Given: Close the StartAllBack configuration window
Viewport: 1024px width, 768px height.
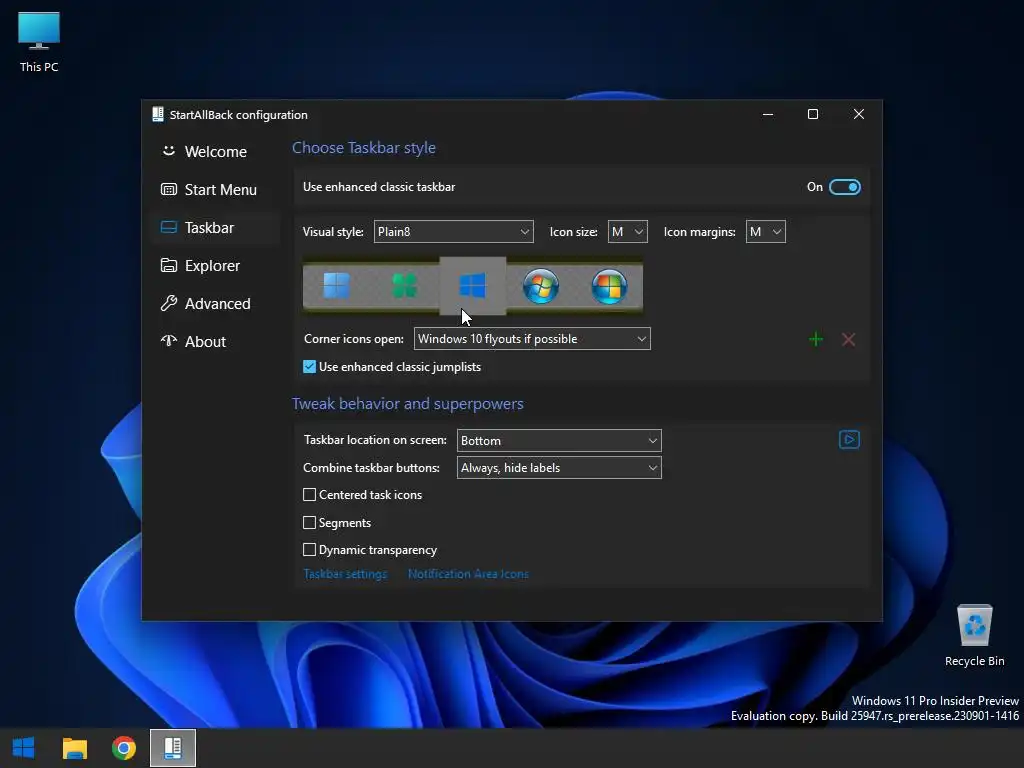Looking at the screenshot, I should [859, 114].
